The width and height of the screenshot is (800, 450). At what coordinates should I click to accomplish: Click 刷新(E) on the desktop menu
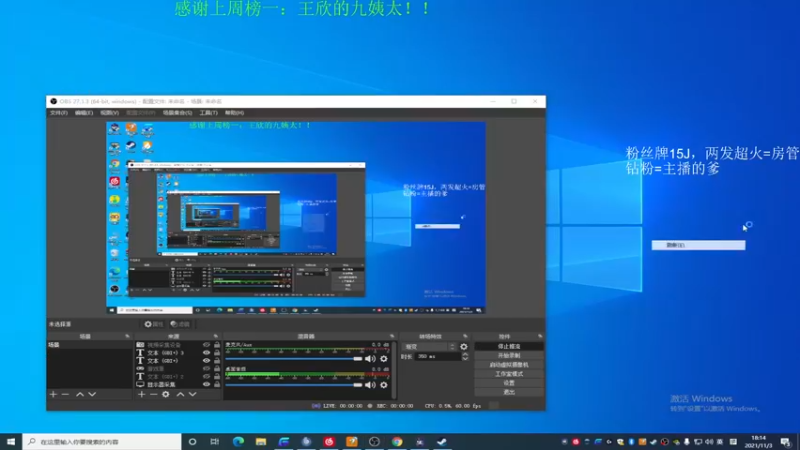(698, 245)
